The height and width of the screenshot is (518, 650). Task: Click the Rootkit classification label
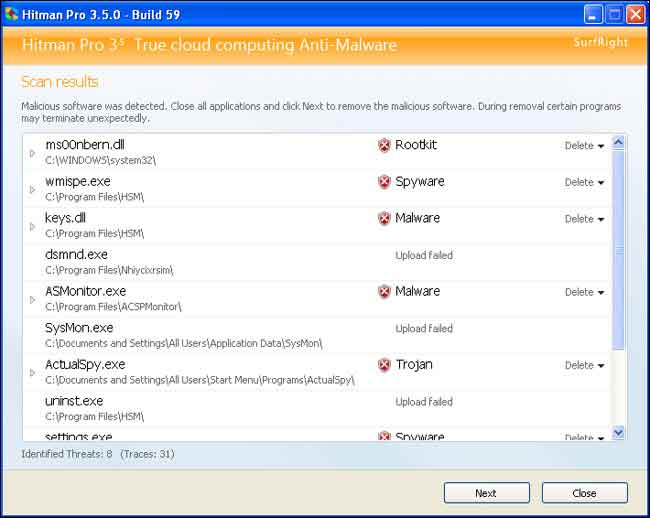(x=416, y=145)
